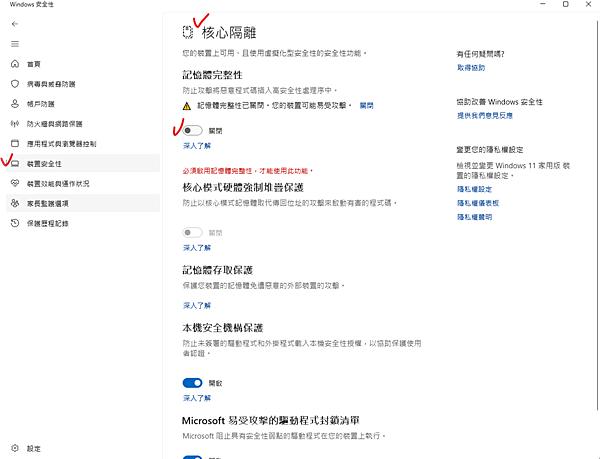
Task: Click the 核心隔離 page title
Action: (x=229, y=33)
